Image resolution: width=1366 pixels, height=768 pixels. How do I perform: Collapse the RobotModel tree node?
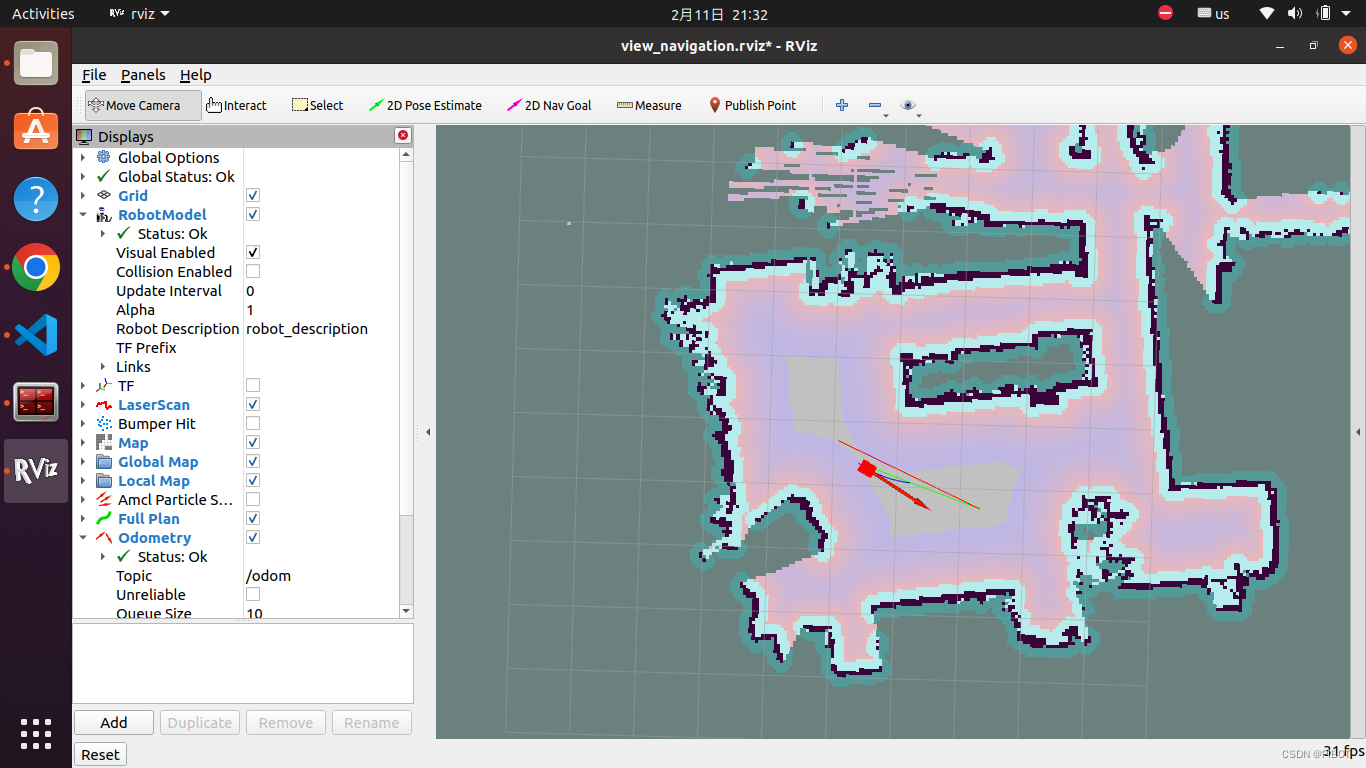click(x=83, y=214)
